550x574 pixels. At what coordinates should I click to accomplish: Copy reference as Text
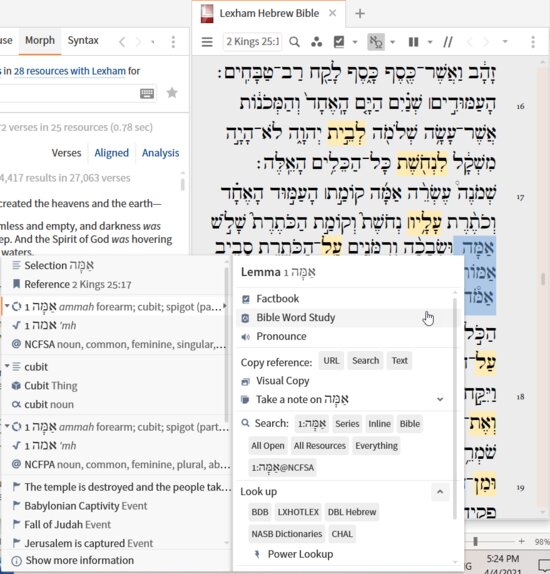click(400, 361)
